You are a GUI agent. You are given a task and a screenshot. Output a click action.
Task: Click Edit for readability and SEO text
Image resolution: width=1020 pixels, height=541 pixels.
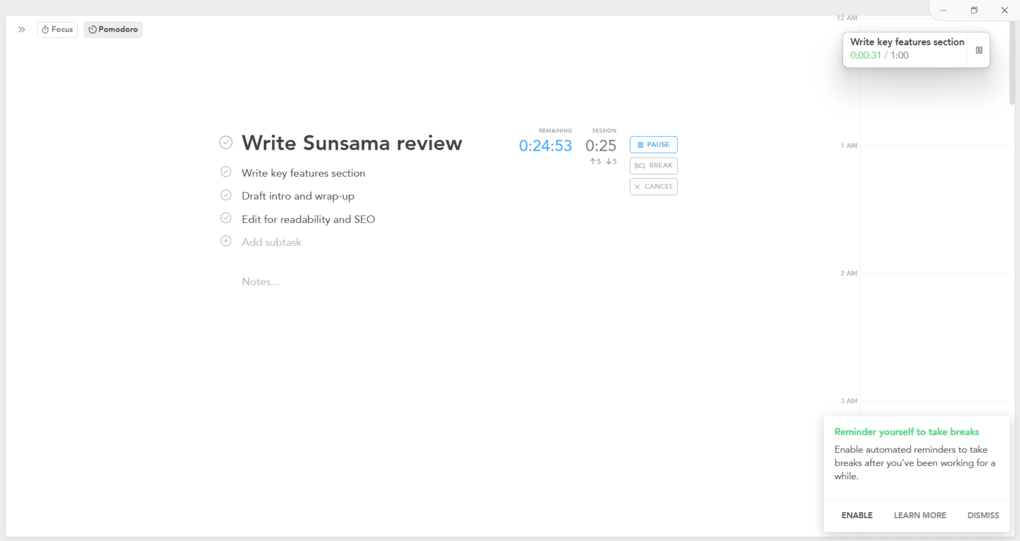coord(308,219)
